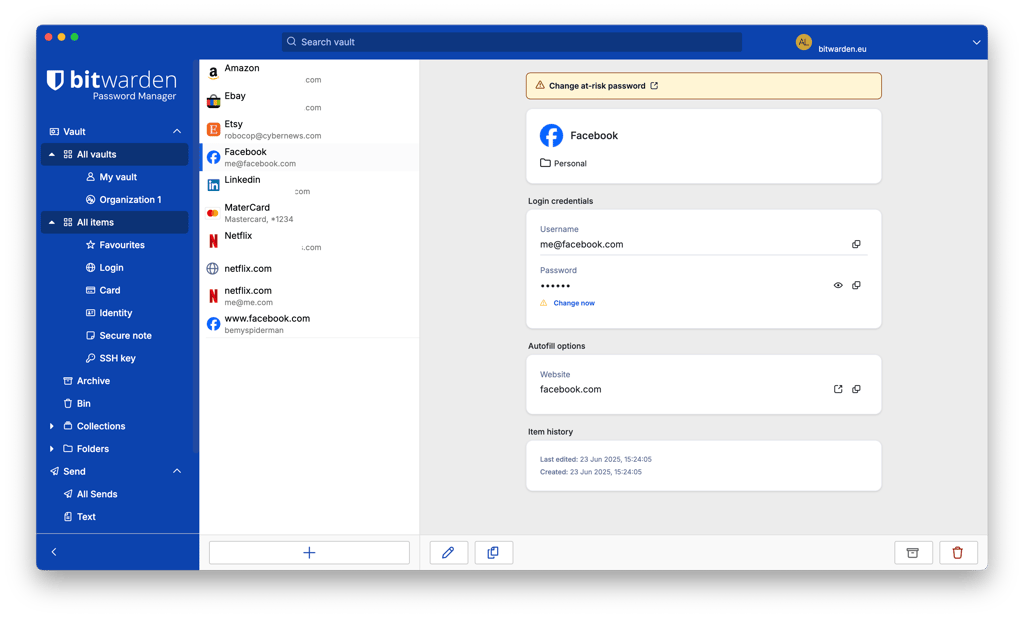Select the Etsy vault item
This screenshot has width=1024, height=618.
point(309,129)
